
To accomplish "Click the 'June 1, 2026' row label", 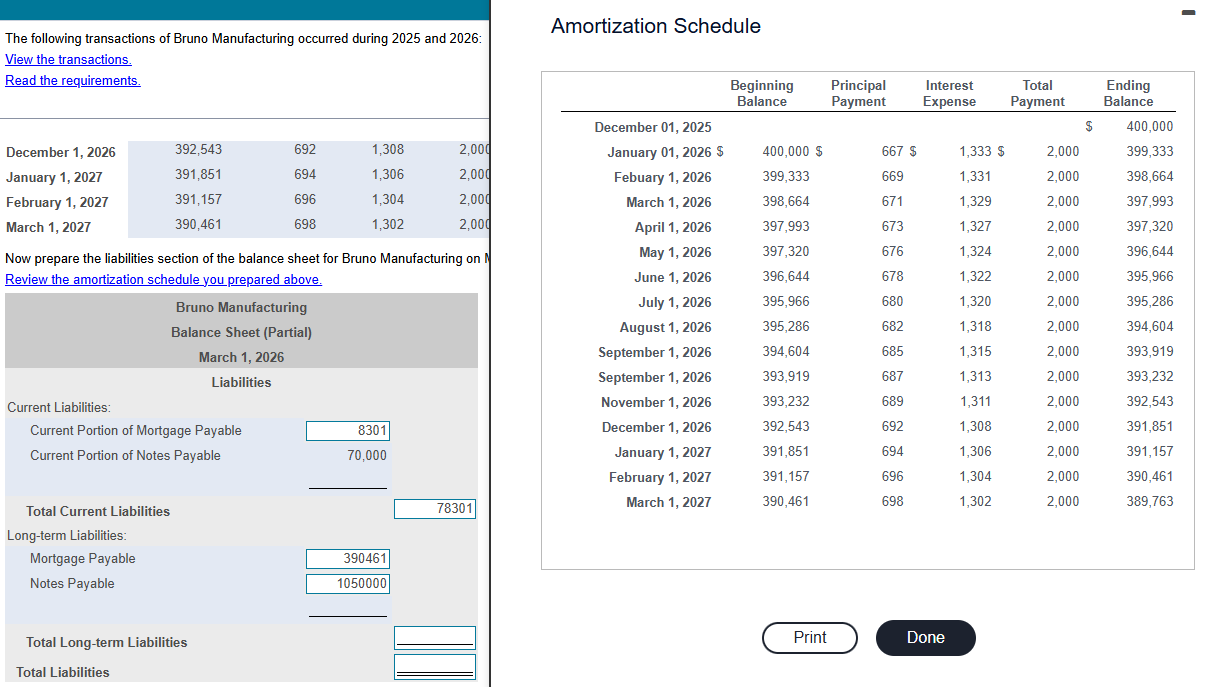I will click(673, 277).
